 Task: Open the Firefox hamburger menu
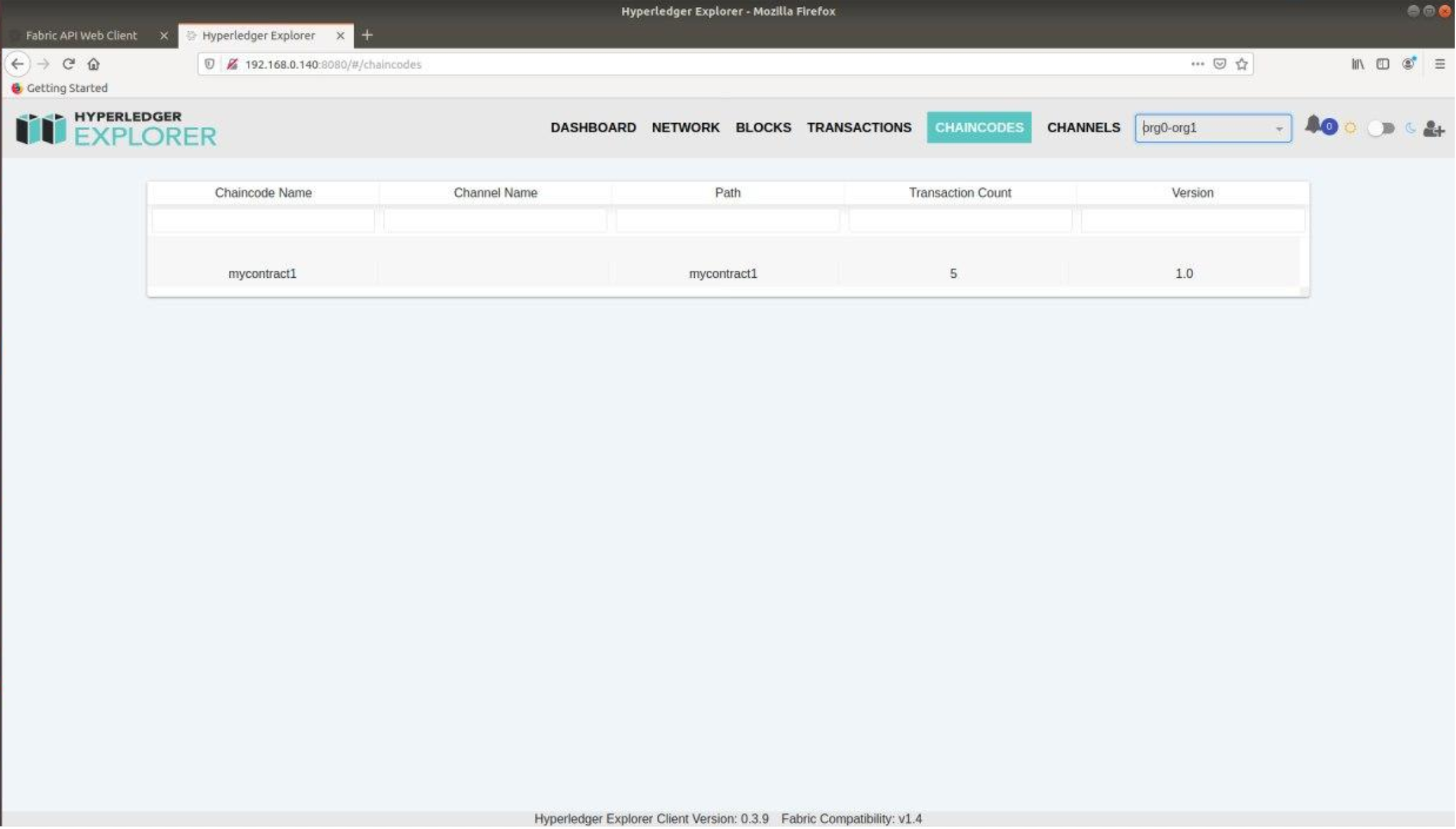click(1440, 64)
